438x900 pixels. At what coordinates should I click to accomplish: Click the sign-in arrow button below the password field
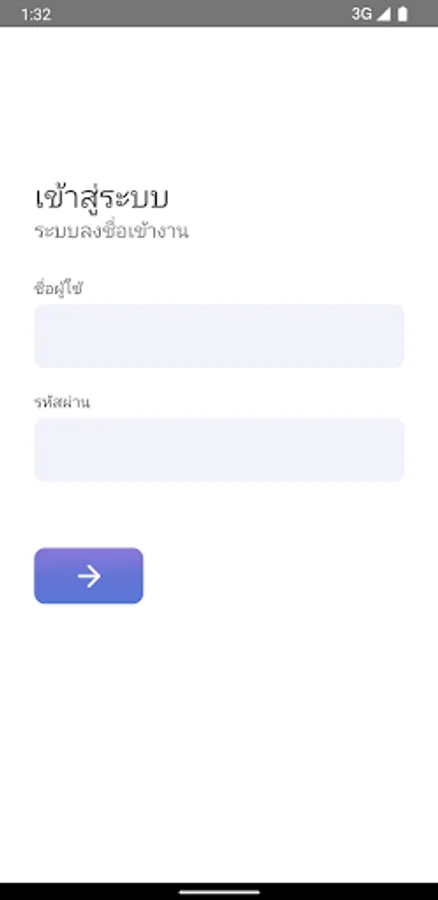88,576
